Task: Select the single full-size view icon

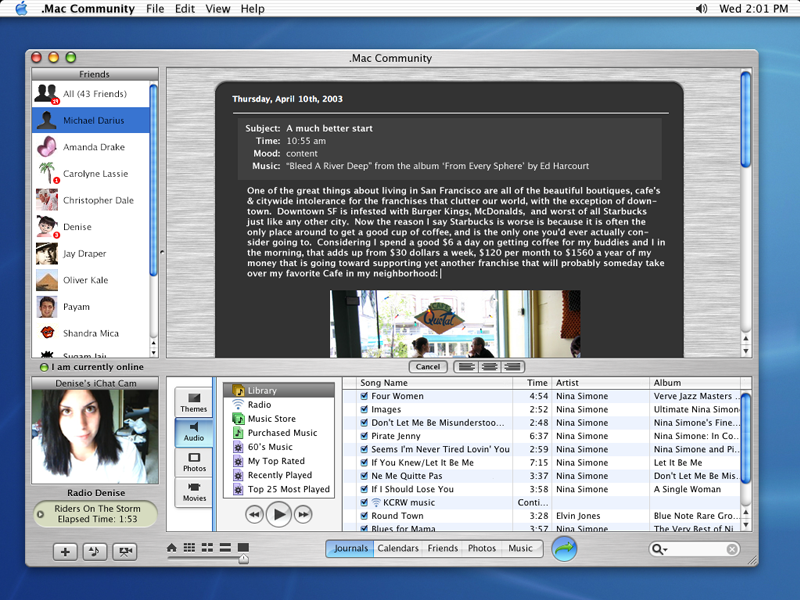Action: 243,547
